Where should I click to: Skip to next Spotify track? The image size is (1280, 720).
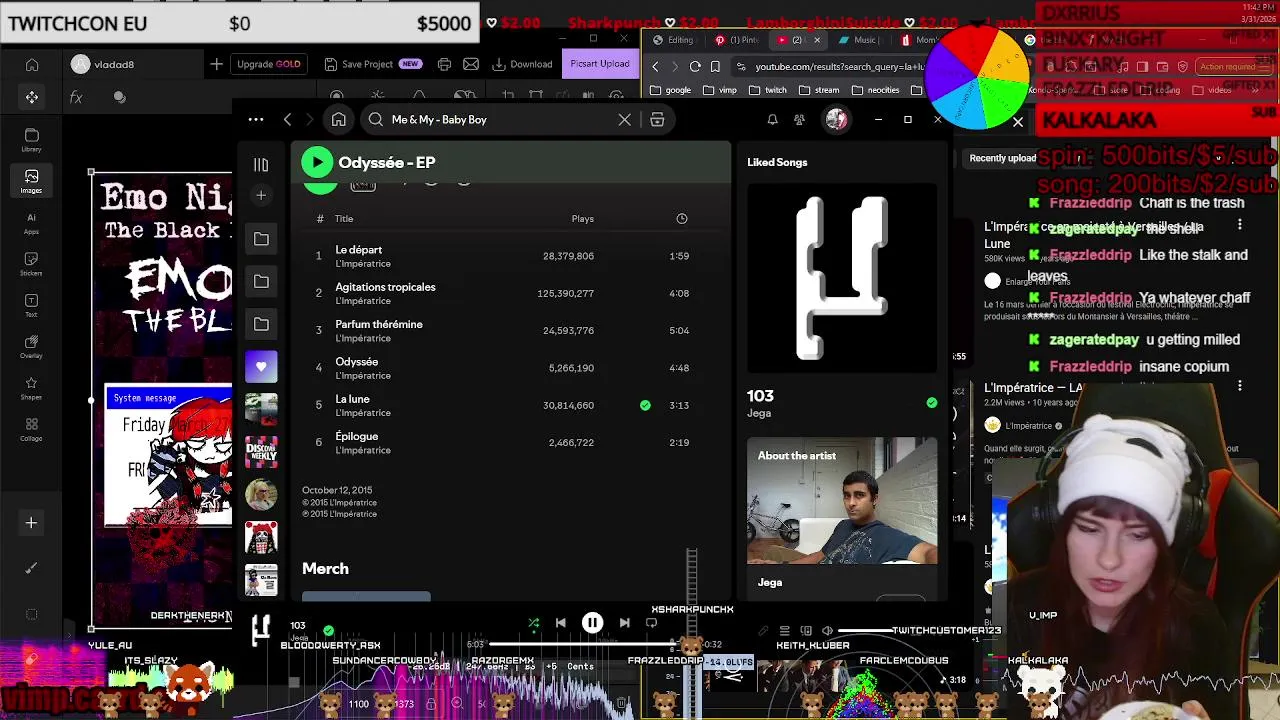[624, 623]
